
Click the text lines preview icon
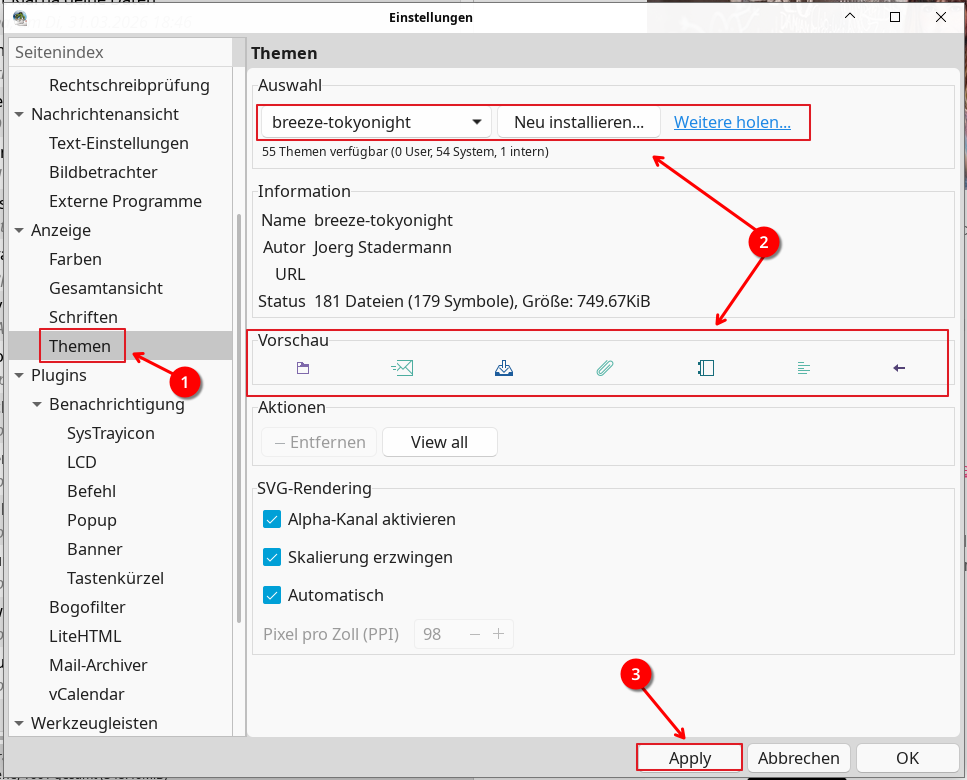click(x=804, y=368)
